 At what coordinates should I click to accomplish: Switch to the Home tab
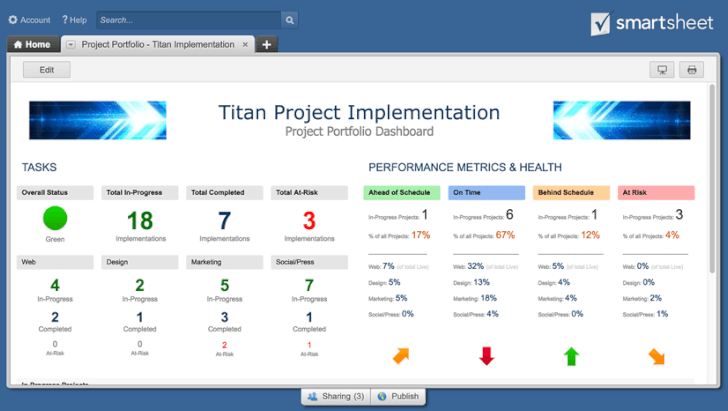pos(32,45)
